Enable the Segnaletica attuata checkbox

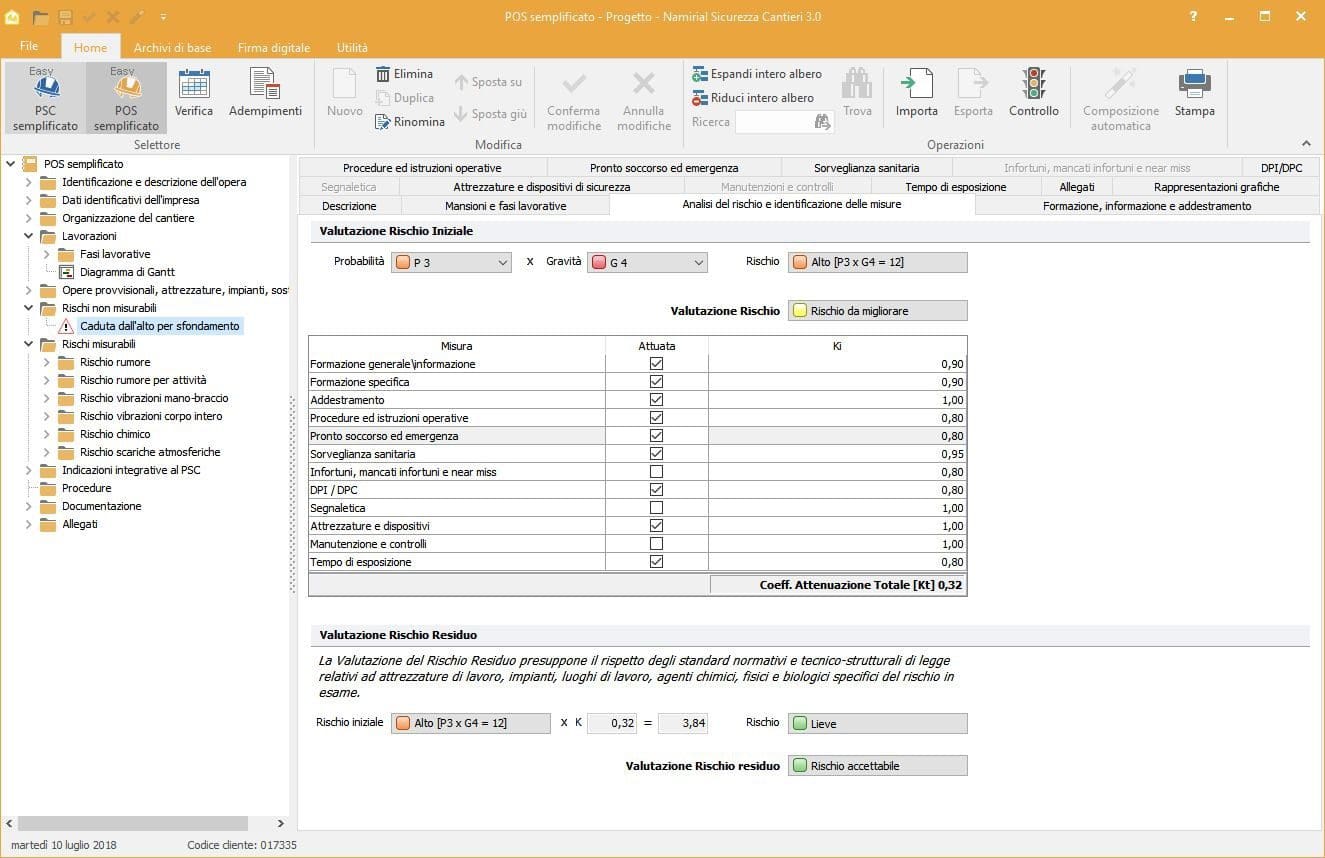click(656, 508)
